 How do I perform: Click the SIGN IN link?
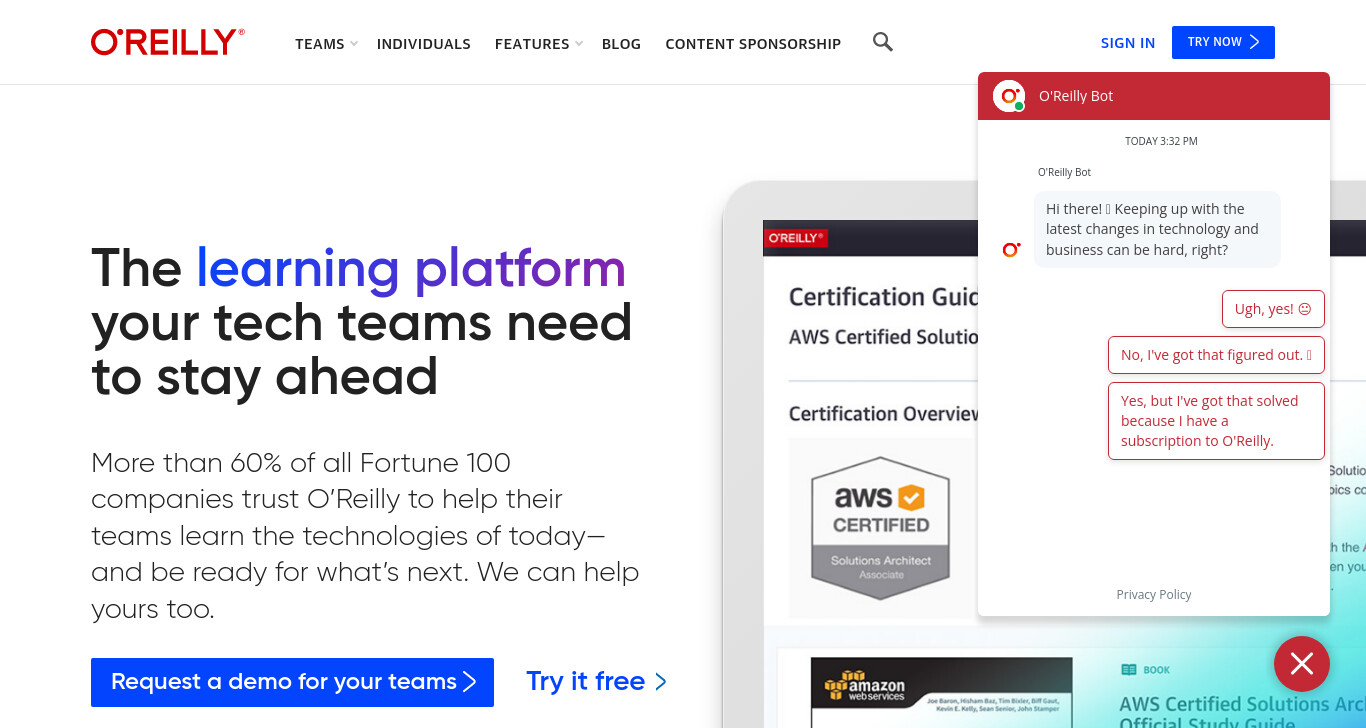(1128, 43)
